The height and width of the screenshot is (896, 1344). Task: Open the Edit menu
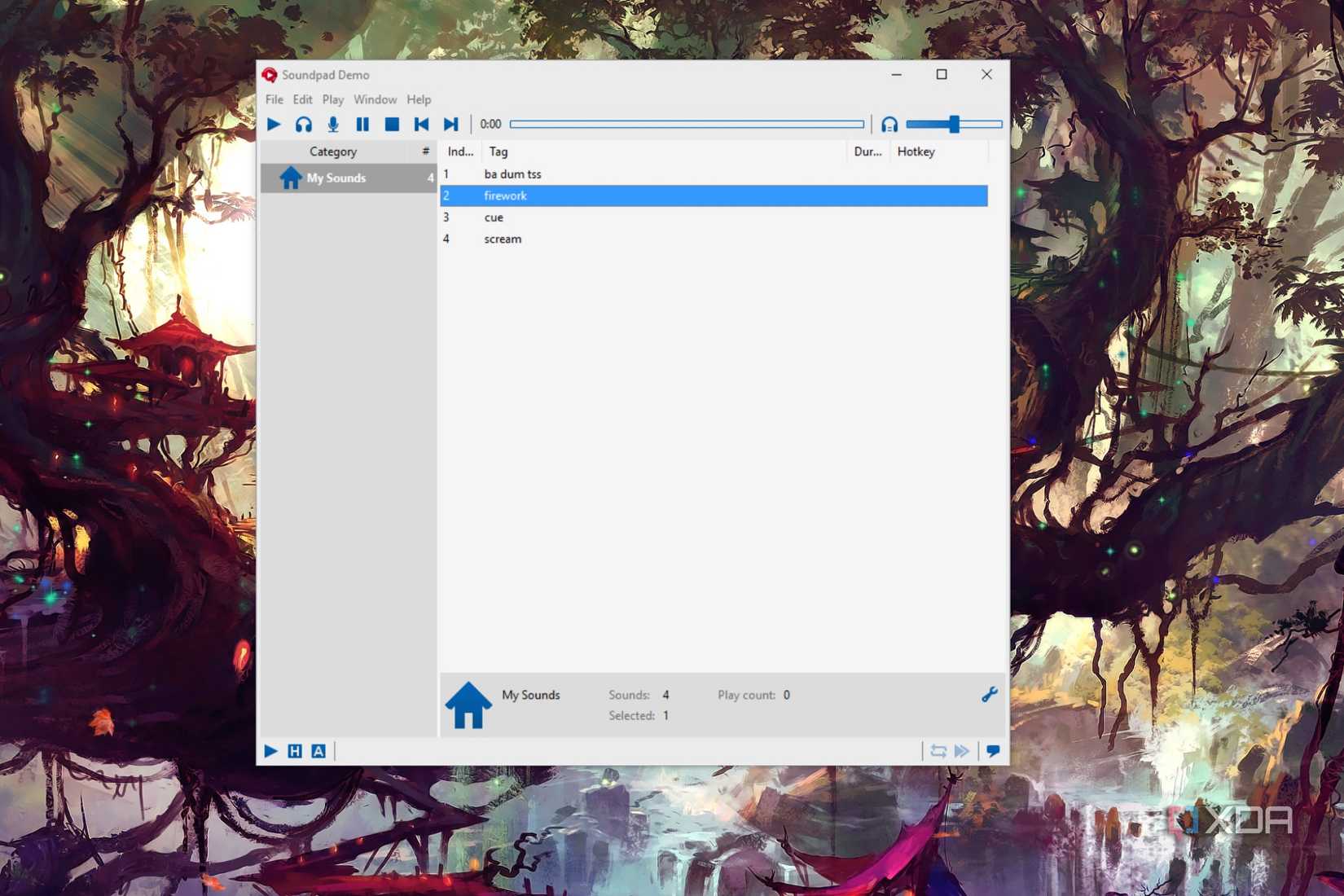coord(302,99)
